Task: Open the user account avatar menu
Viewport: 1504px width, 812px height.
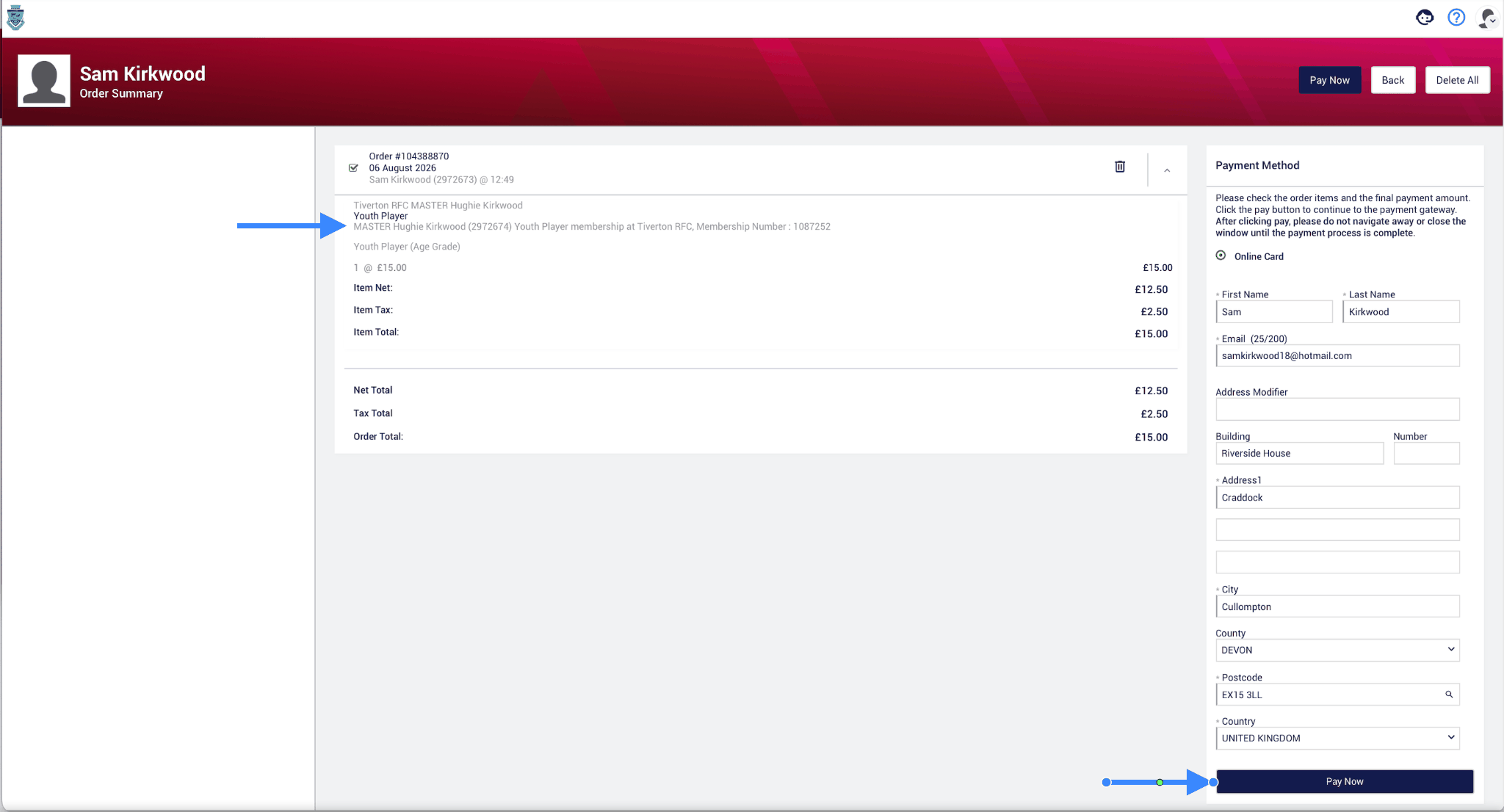Action: 1488,18
